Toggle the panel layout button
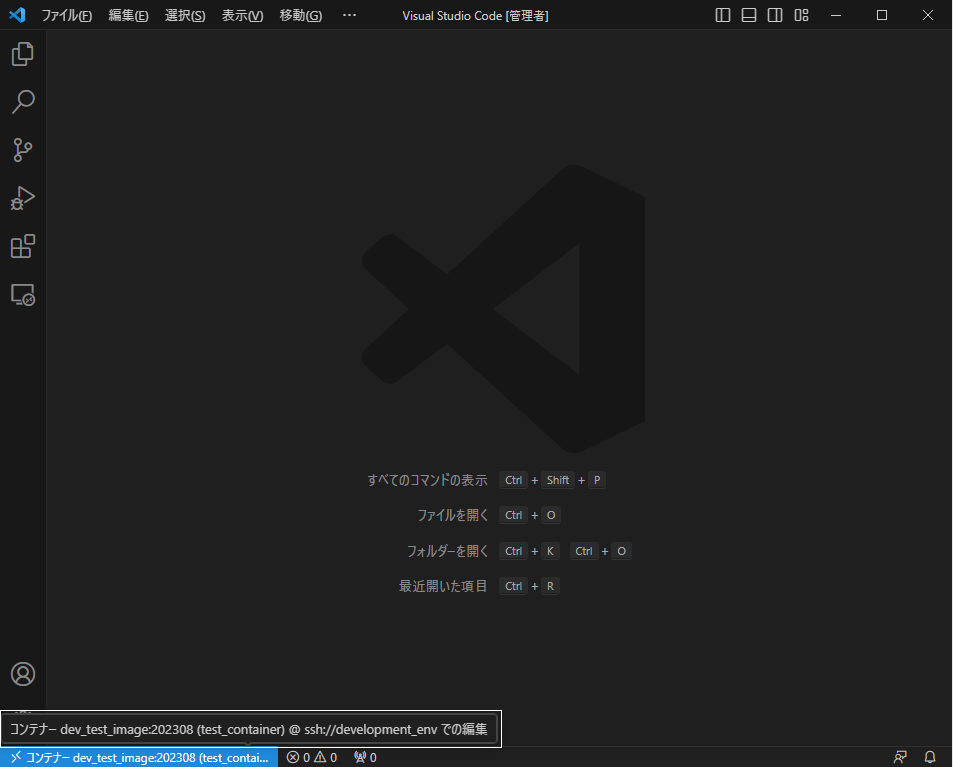Viewport: 953px width, 767px height. tap(748, 15)
